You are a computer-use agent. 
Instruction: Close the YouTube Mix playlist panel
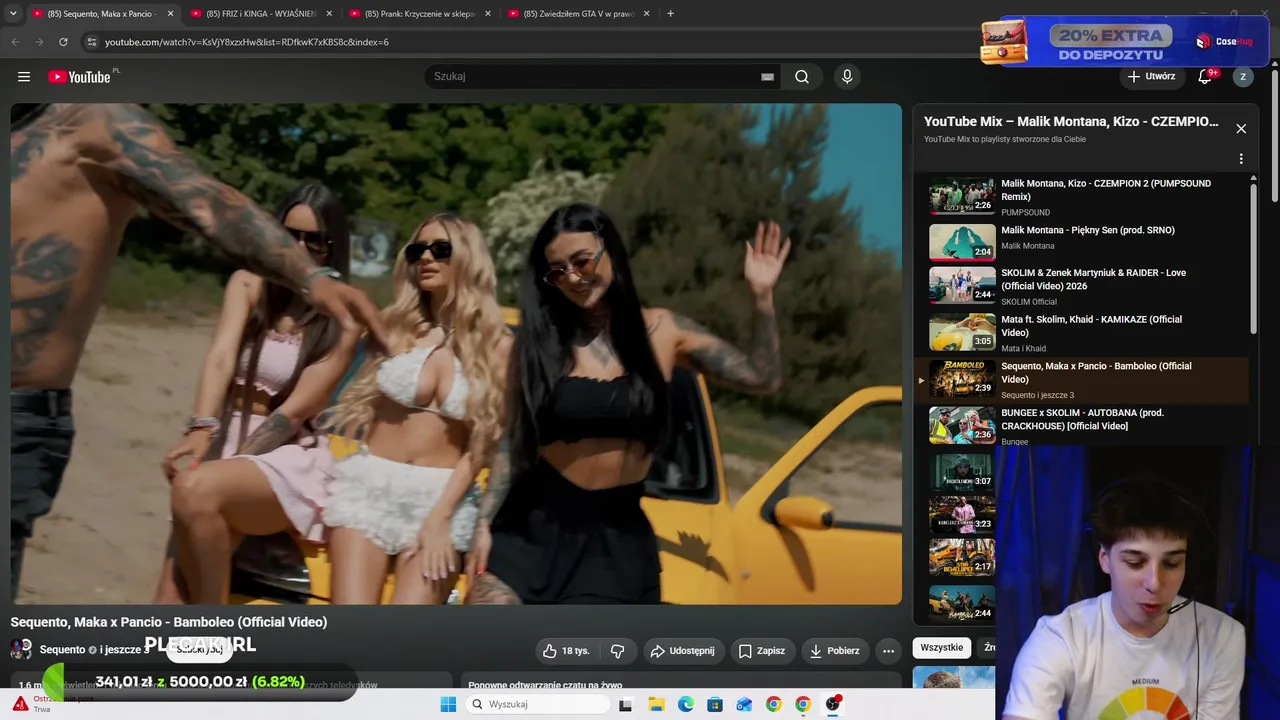click(x=1241, y=129)
